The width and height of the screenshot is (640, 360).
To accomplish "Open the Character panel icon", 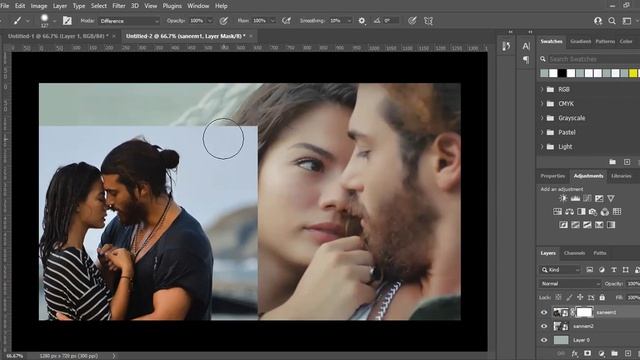I will (x=526, y=46).
